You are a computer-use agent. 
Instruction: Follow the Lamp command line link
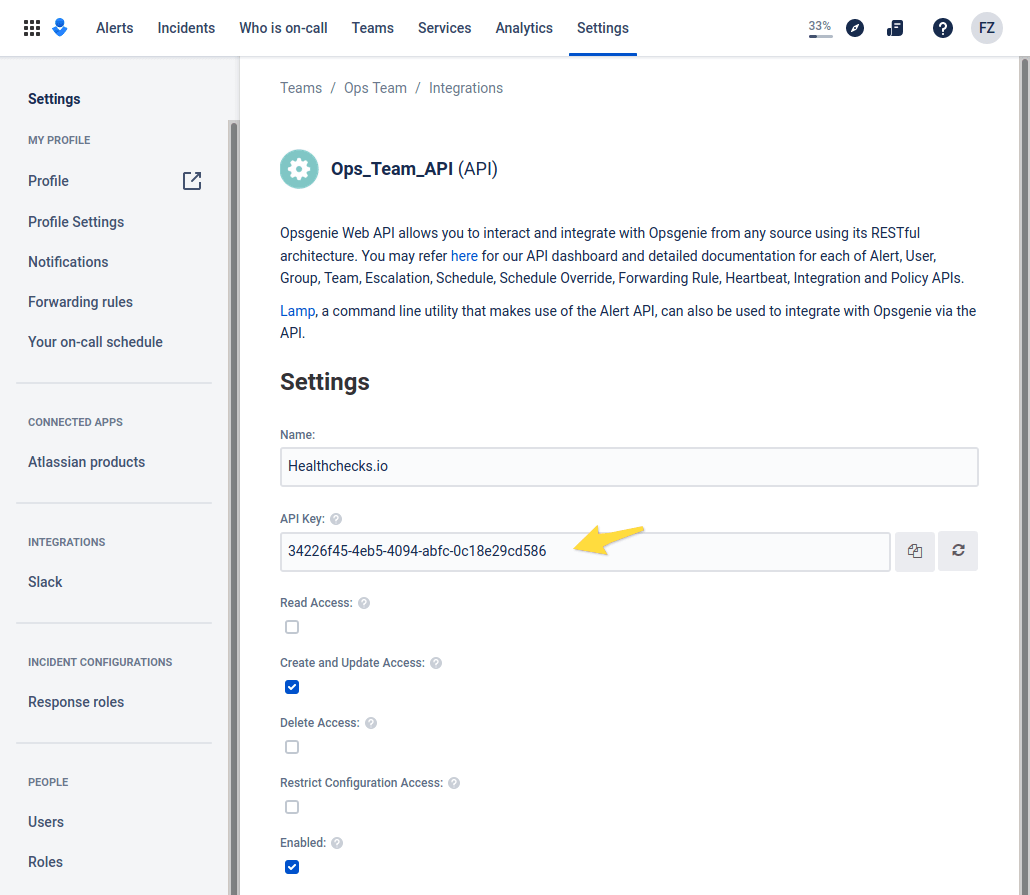[x=298, y=311]
